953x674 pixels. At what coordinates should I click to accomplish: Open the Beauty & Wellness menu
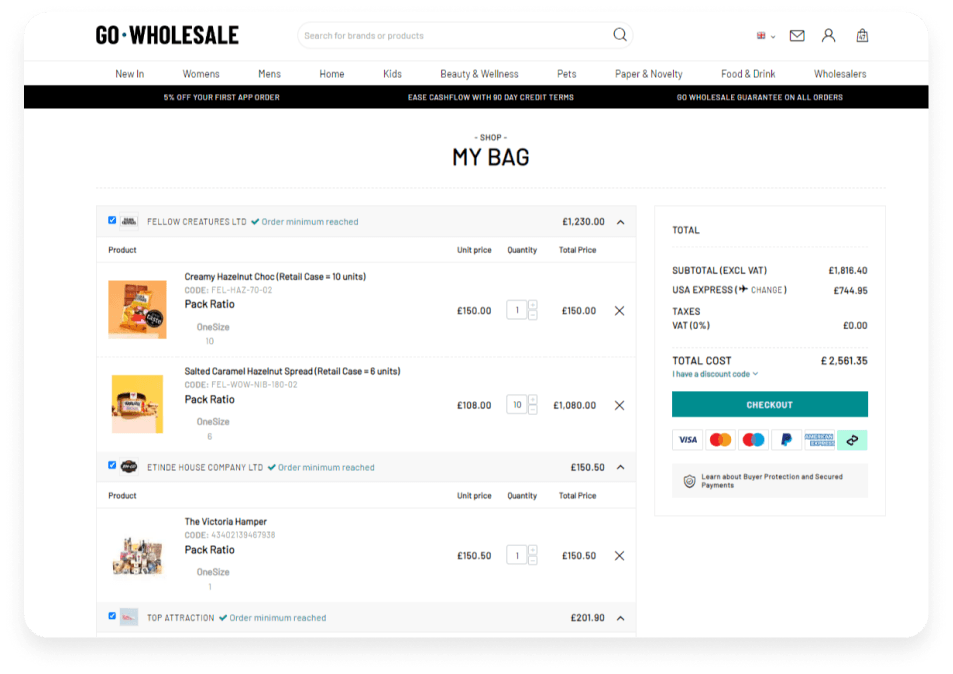click(x=479, y=74)
